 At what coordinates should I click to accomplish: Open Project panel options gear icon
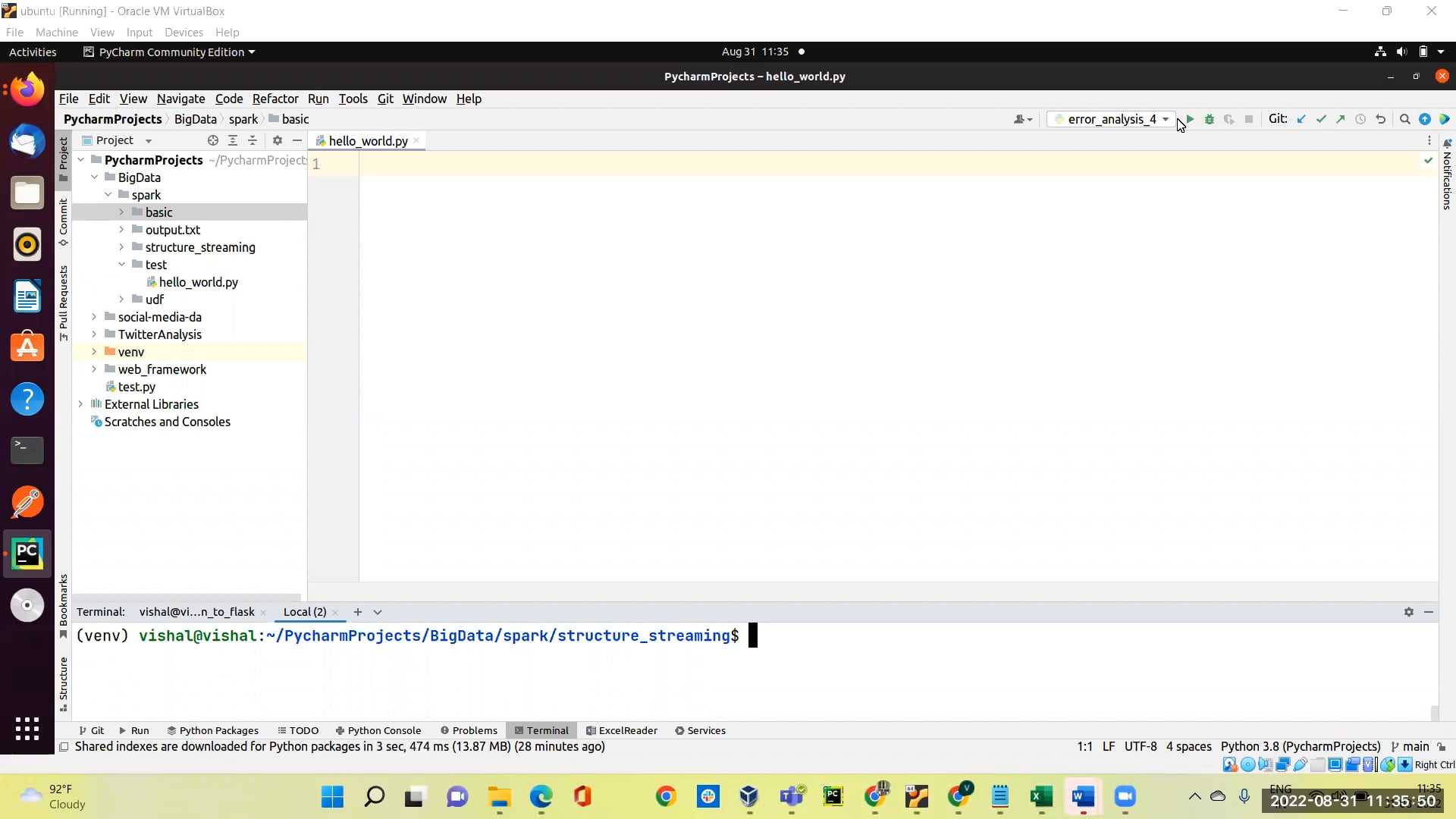point(278,140)
